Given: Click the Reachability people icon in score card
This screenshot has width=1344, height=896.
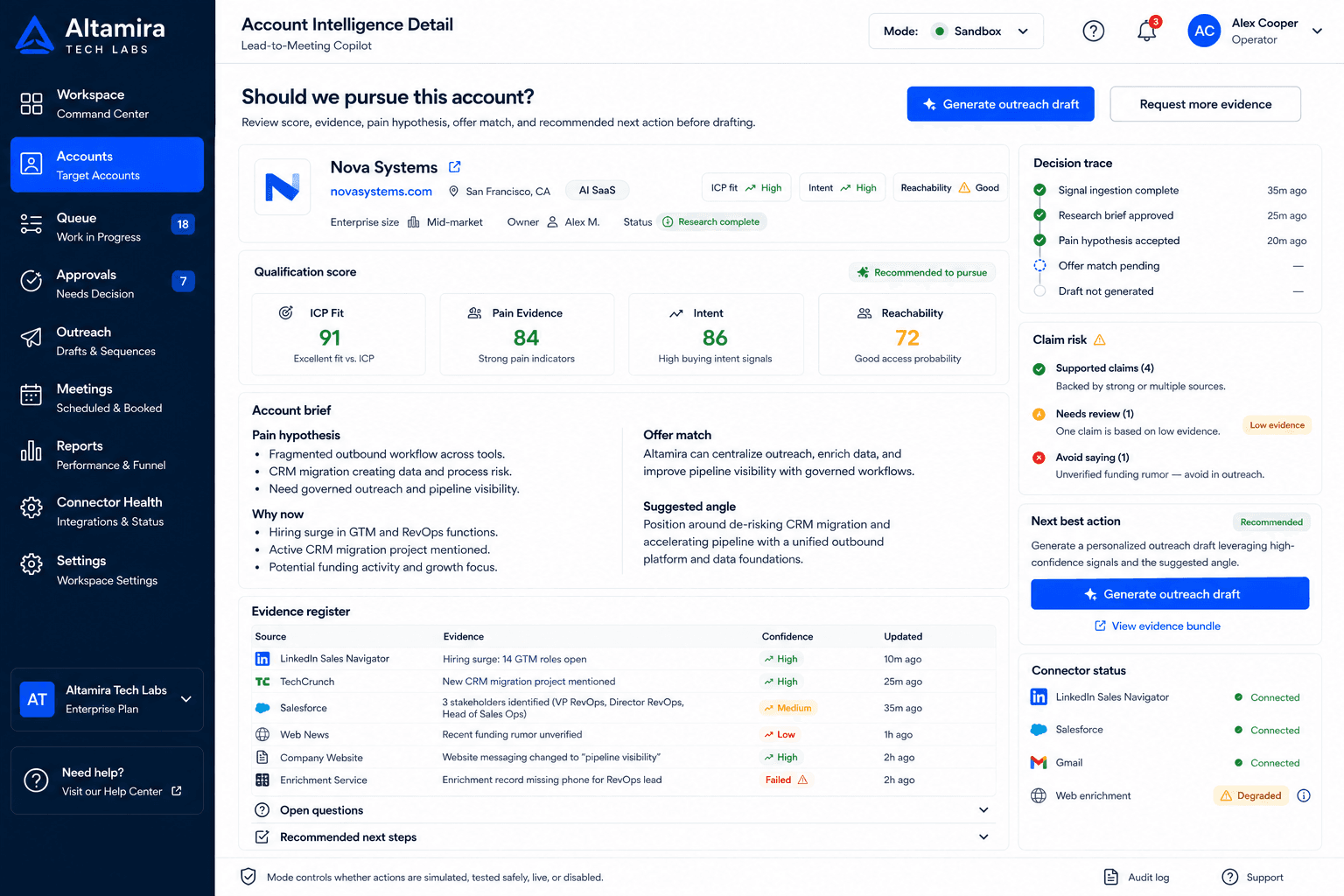Looking at the screenshot, I should [x=864, y=313].
